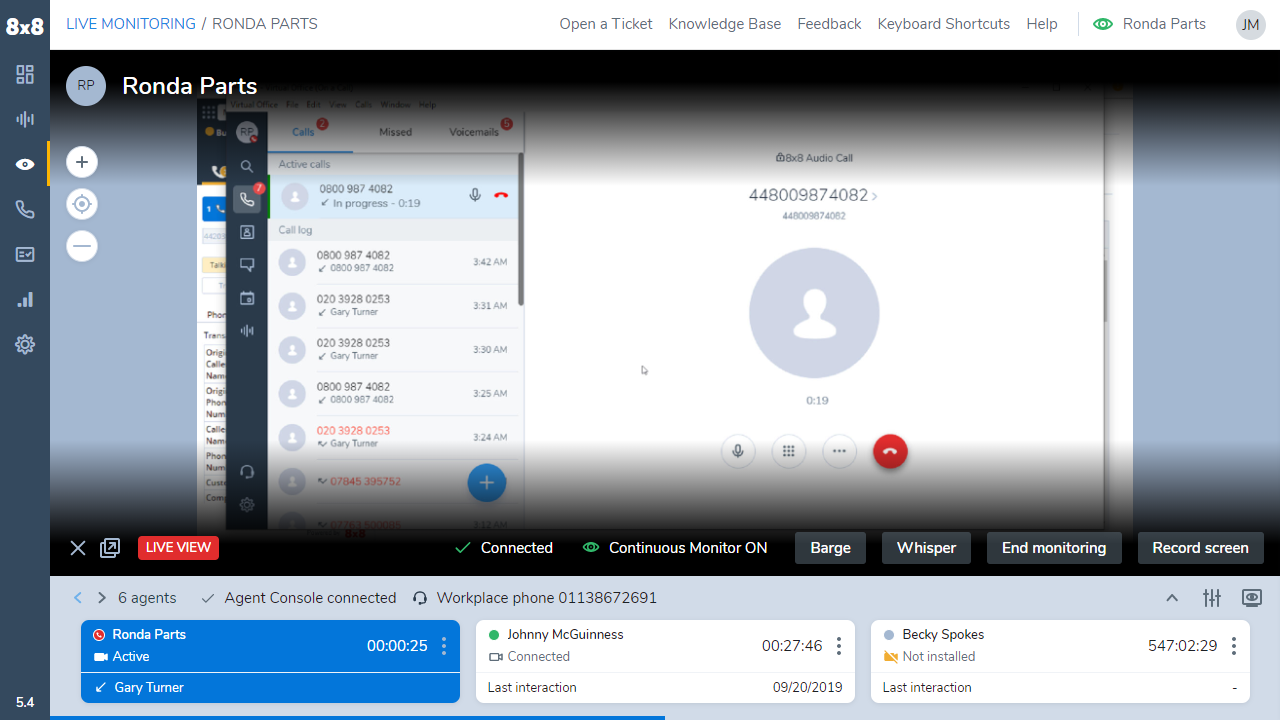Click the JM user avatar

coord(1250,25)
